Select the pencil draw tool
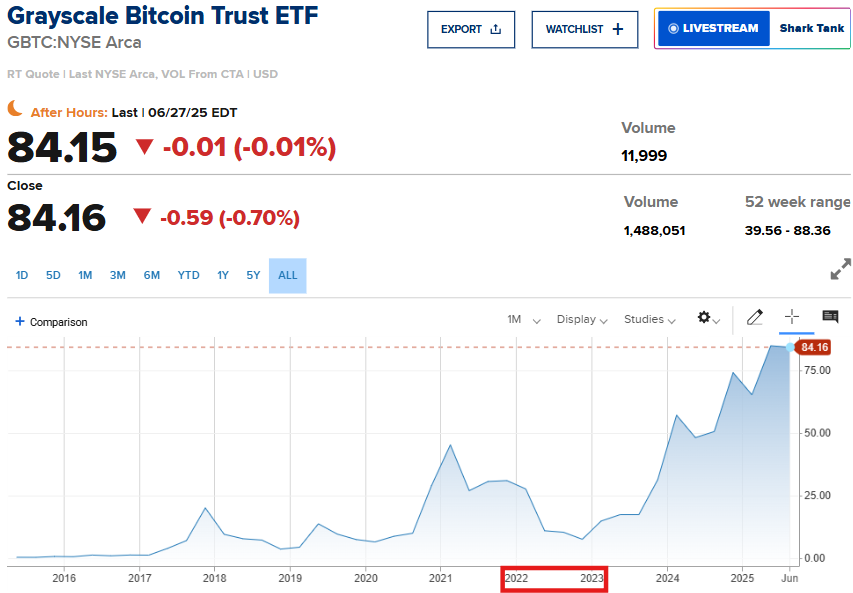 [x=755, y=318]
